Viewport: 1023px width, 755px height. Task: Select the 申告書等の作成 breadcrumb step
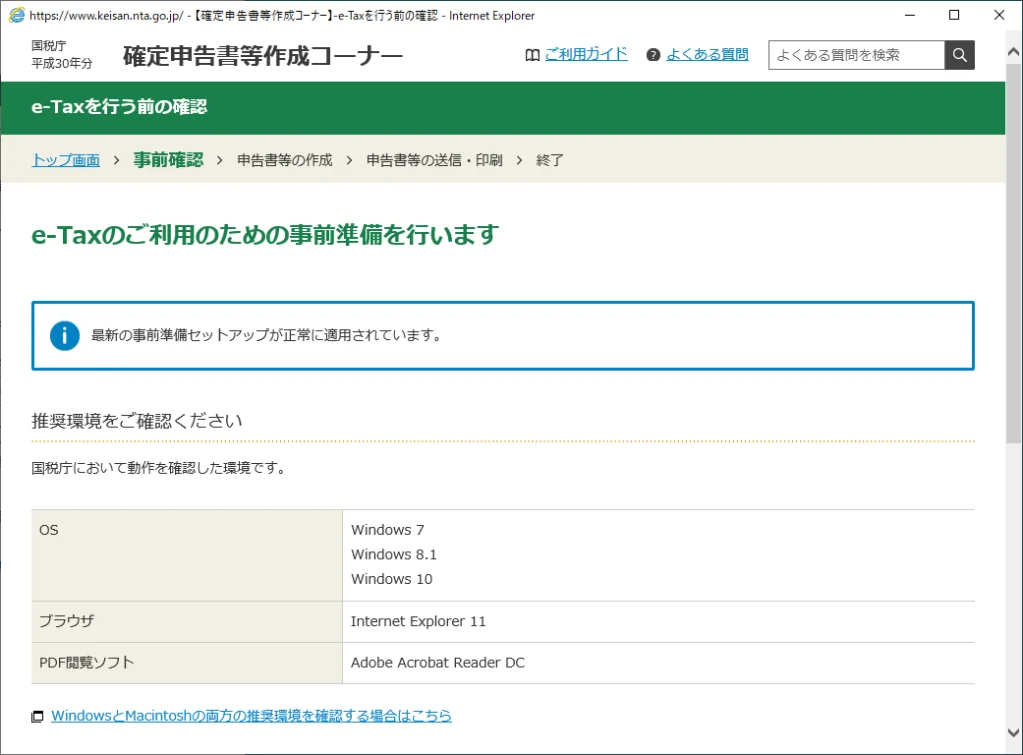(x=283, y=160)
